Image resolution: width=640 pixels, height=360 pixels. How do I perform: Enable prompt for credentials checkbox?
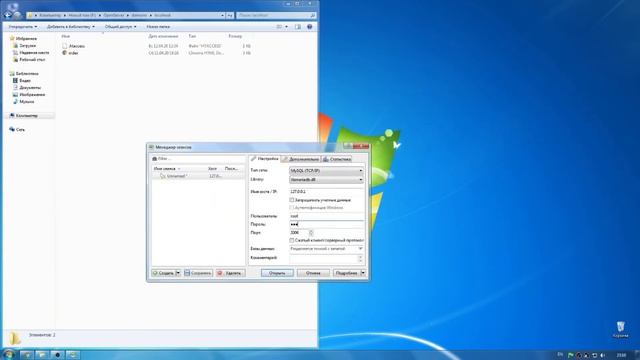tap(292, 200)
